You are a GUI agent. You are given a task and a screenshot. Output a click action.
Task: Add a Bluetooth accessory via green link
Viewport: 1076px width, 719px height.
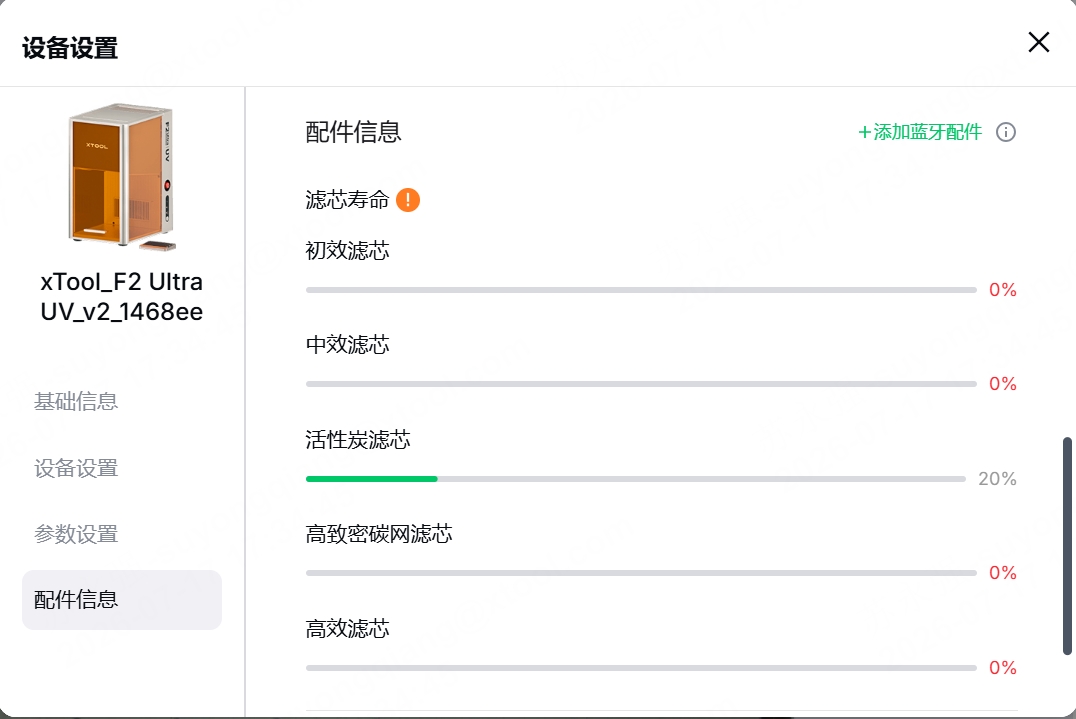pyautogui.click(x=920, y=132)
